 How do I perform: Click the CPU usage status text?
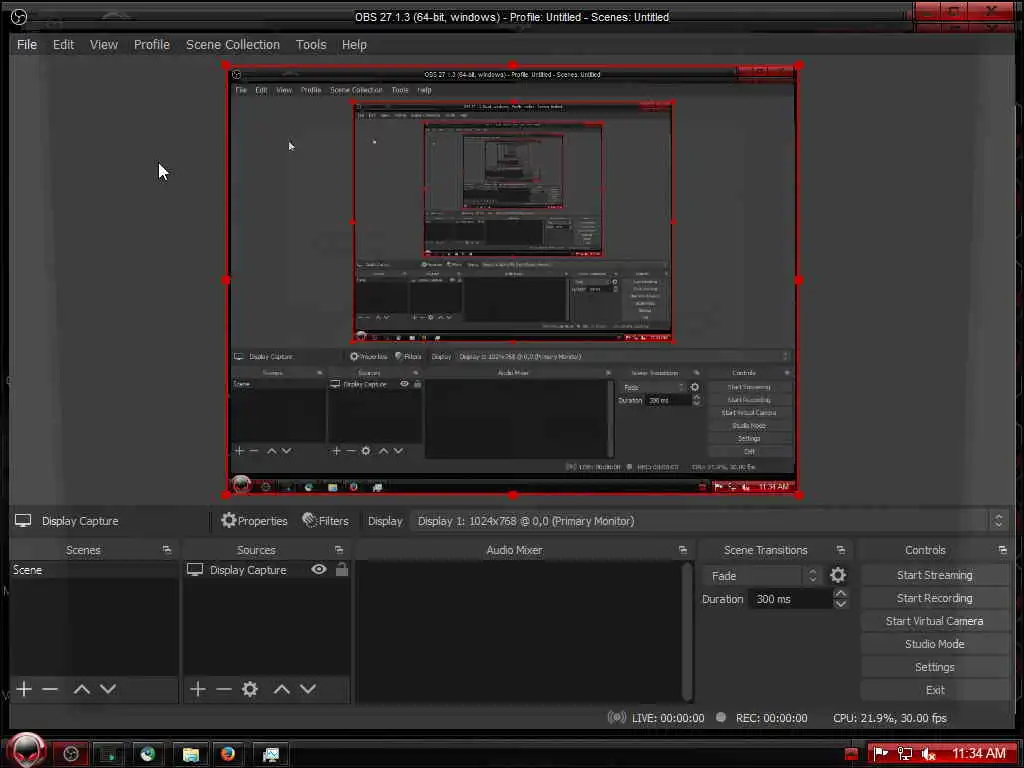889,718
